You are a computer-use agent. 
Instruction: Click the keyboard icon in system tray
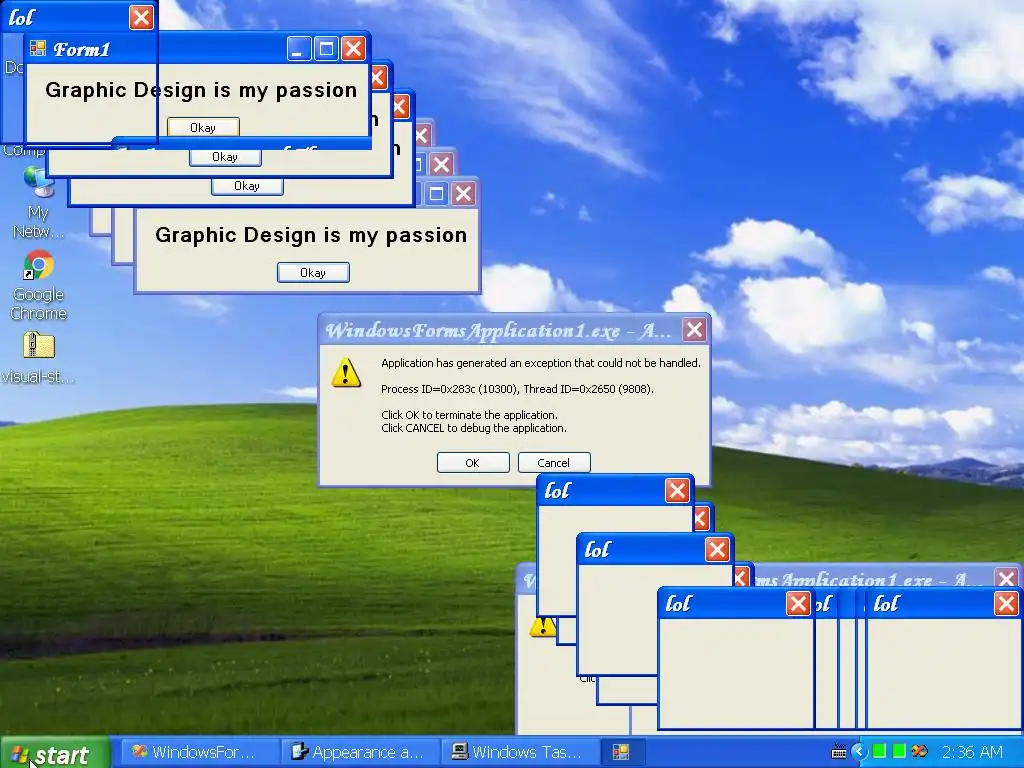tap(839, 752)
